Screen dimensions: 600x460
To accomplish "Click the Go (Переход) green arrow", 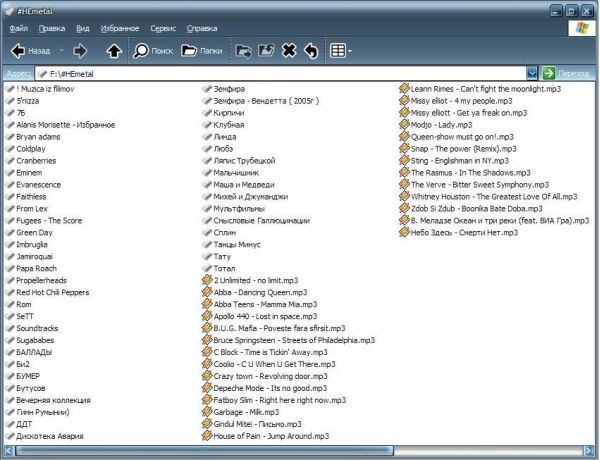I will coord(549,73).
